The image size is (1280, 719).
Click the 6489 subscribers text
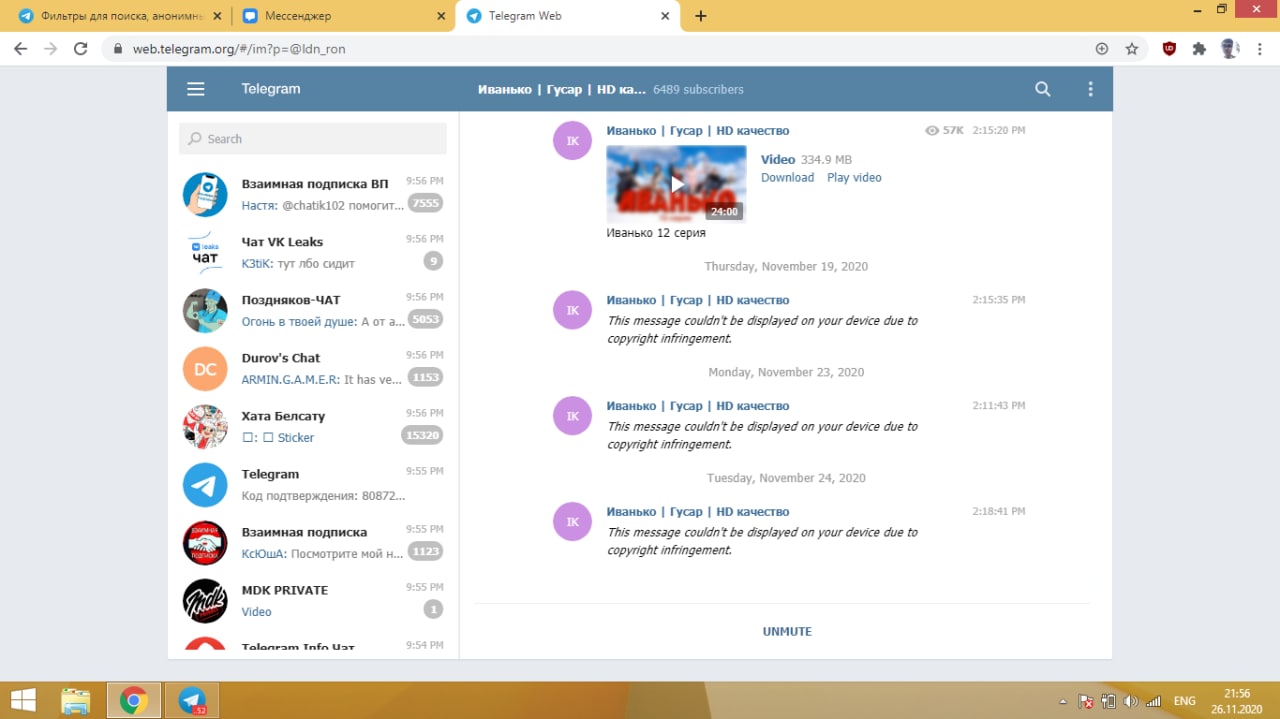coord(698,89)
